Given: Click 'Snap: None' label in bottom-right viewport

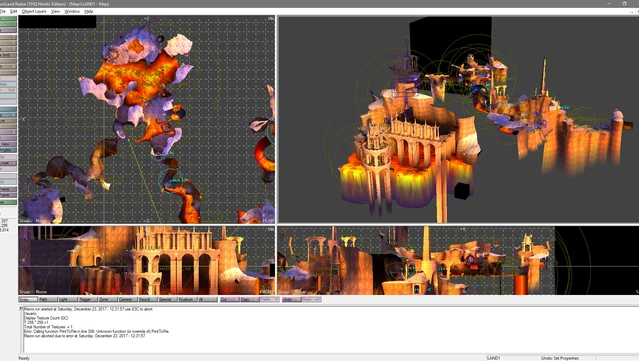Looking at the screenshot, I should click(293, 292).
